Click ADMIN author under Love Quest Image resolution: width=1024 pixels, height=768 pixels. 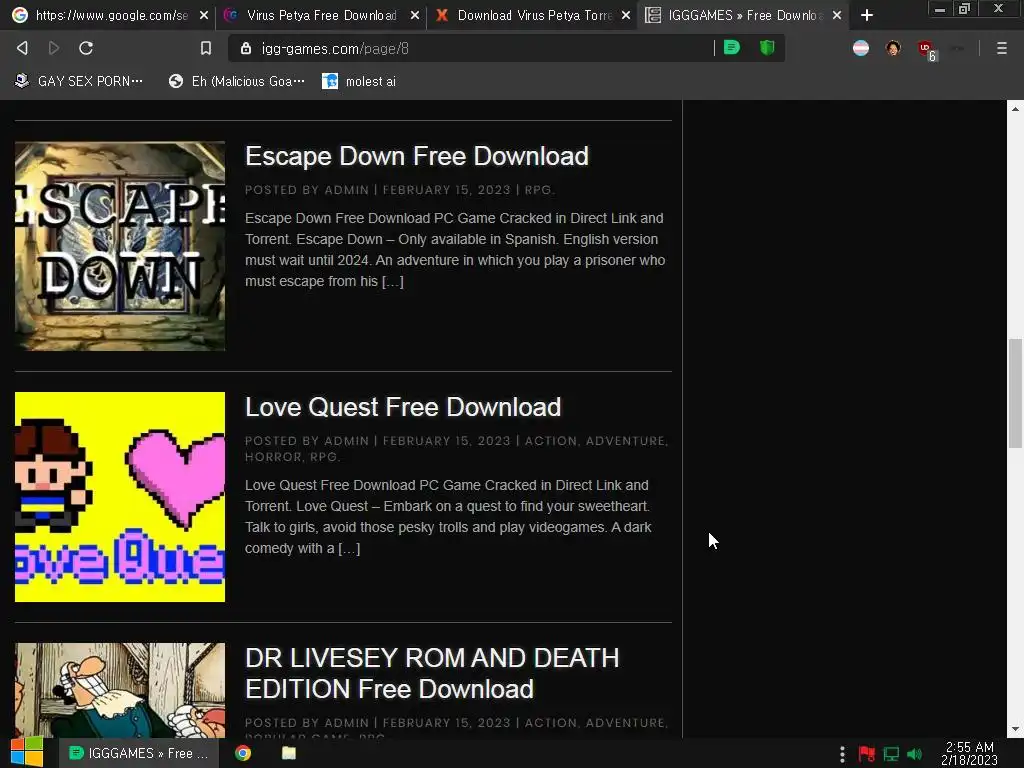[x=347, y=441]
